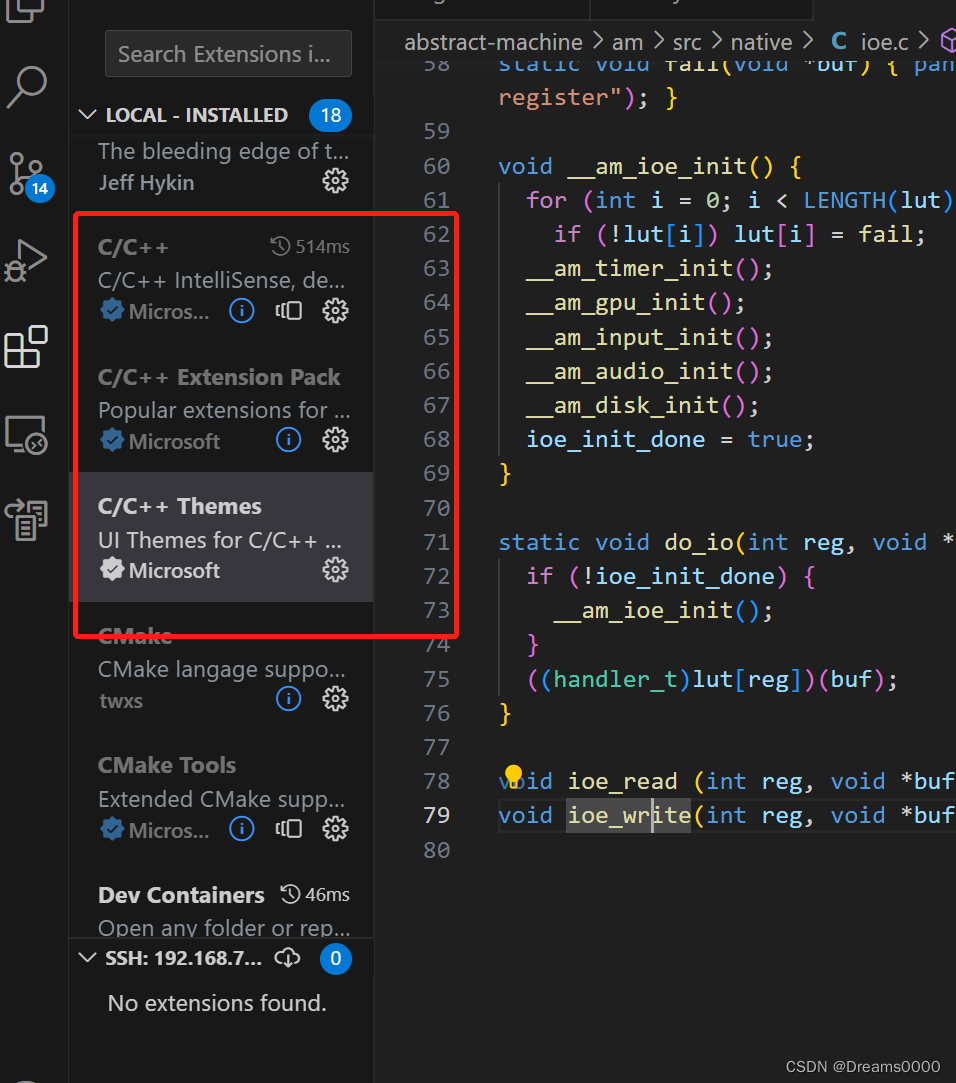
Task: Click the twxs publisher name
Action: 121,700
